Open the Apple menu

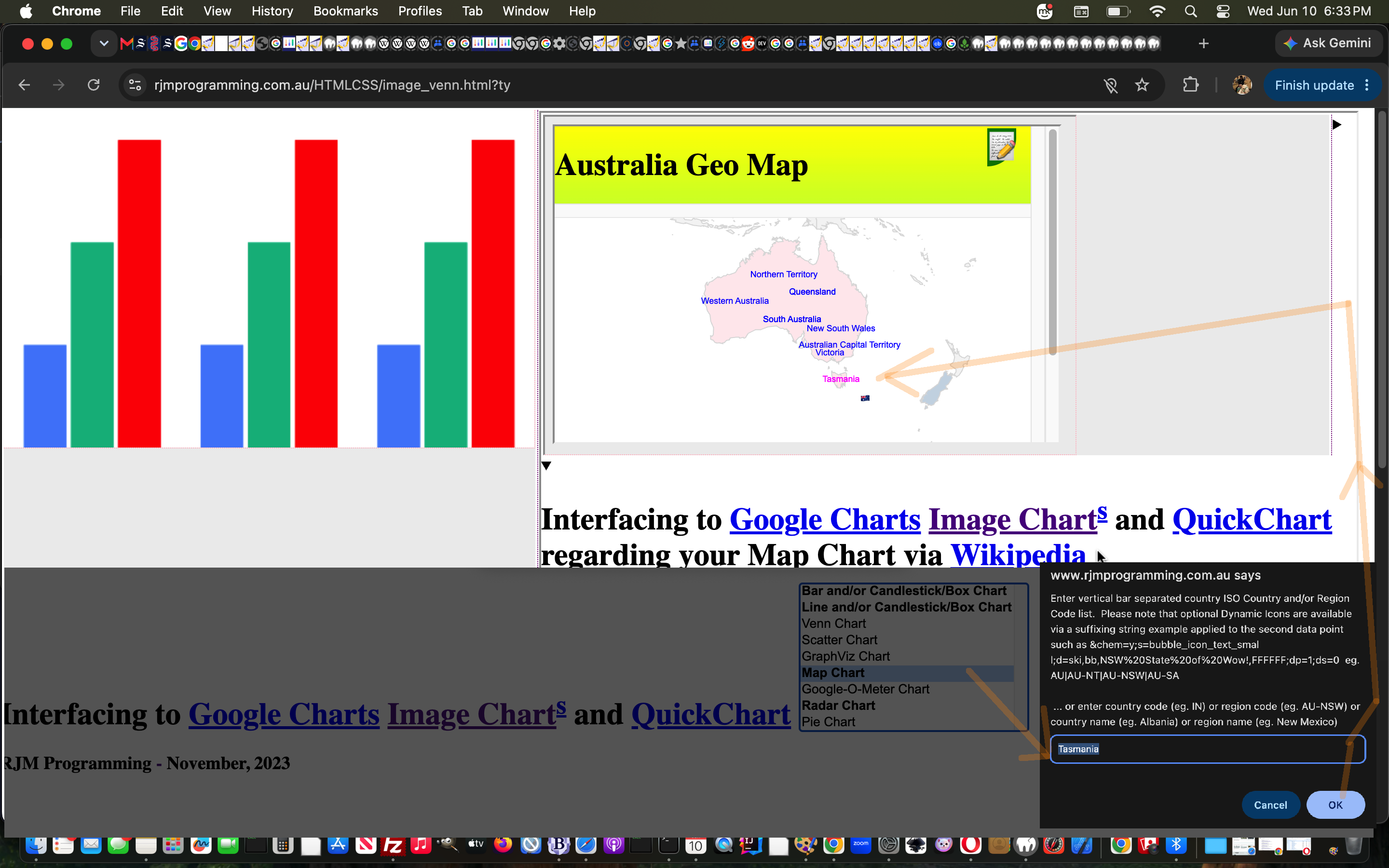tap(26, 12)
